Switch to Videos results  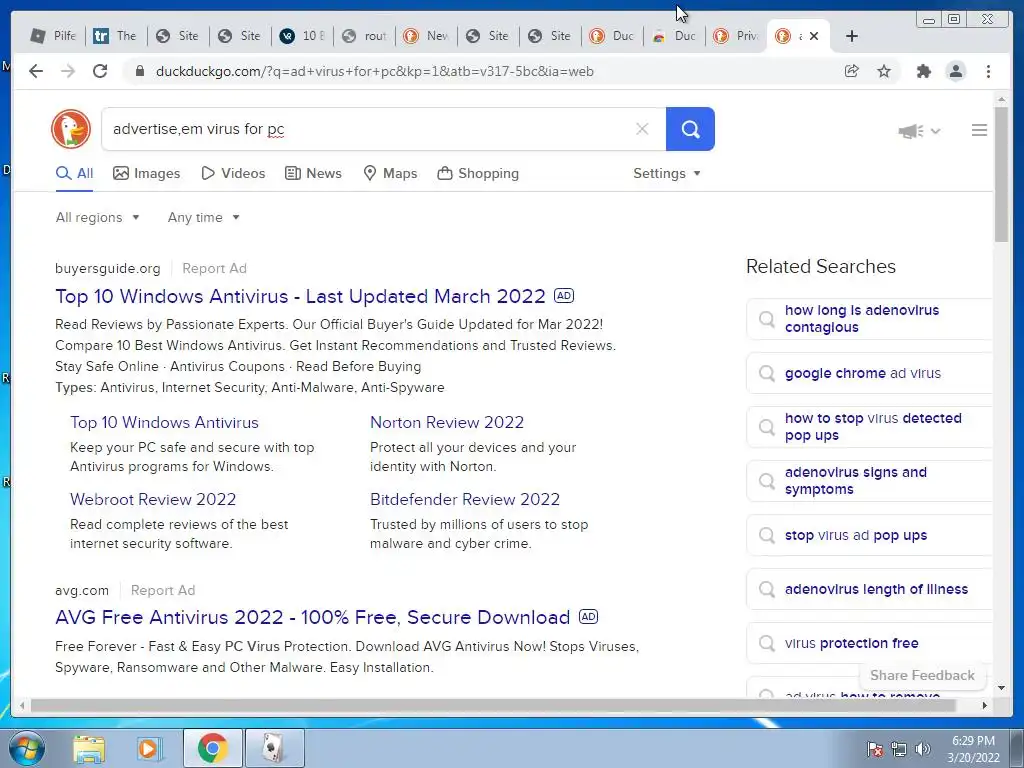(x=233, y=173)
